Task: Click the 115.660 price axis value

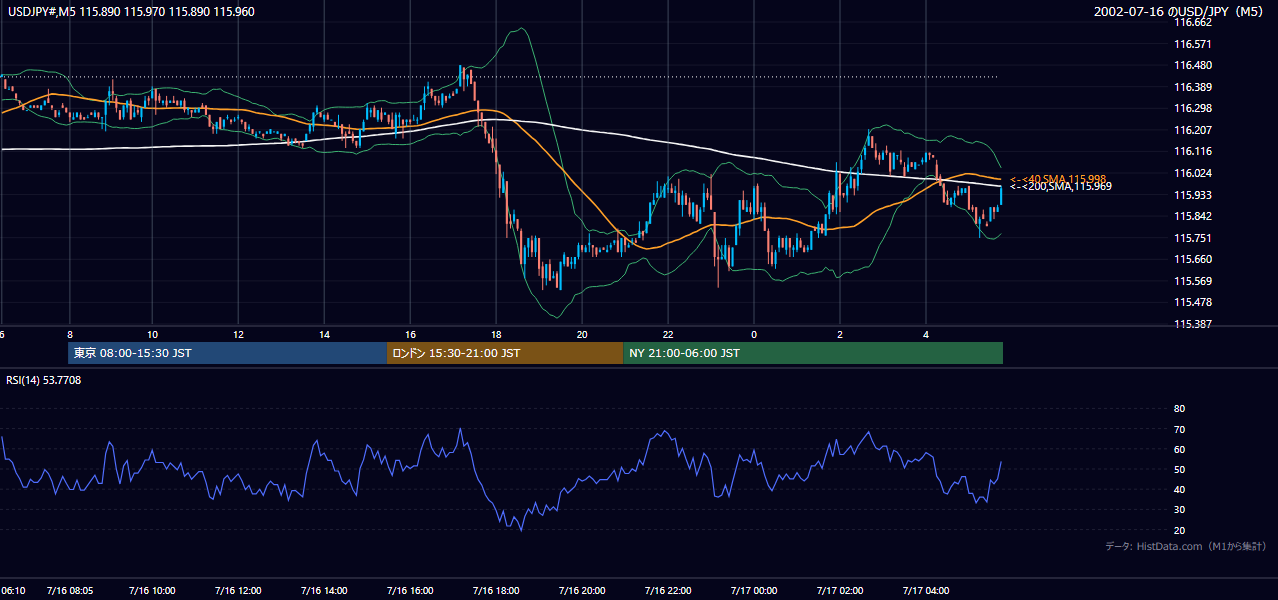Action: [x=1193, y=259]
